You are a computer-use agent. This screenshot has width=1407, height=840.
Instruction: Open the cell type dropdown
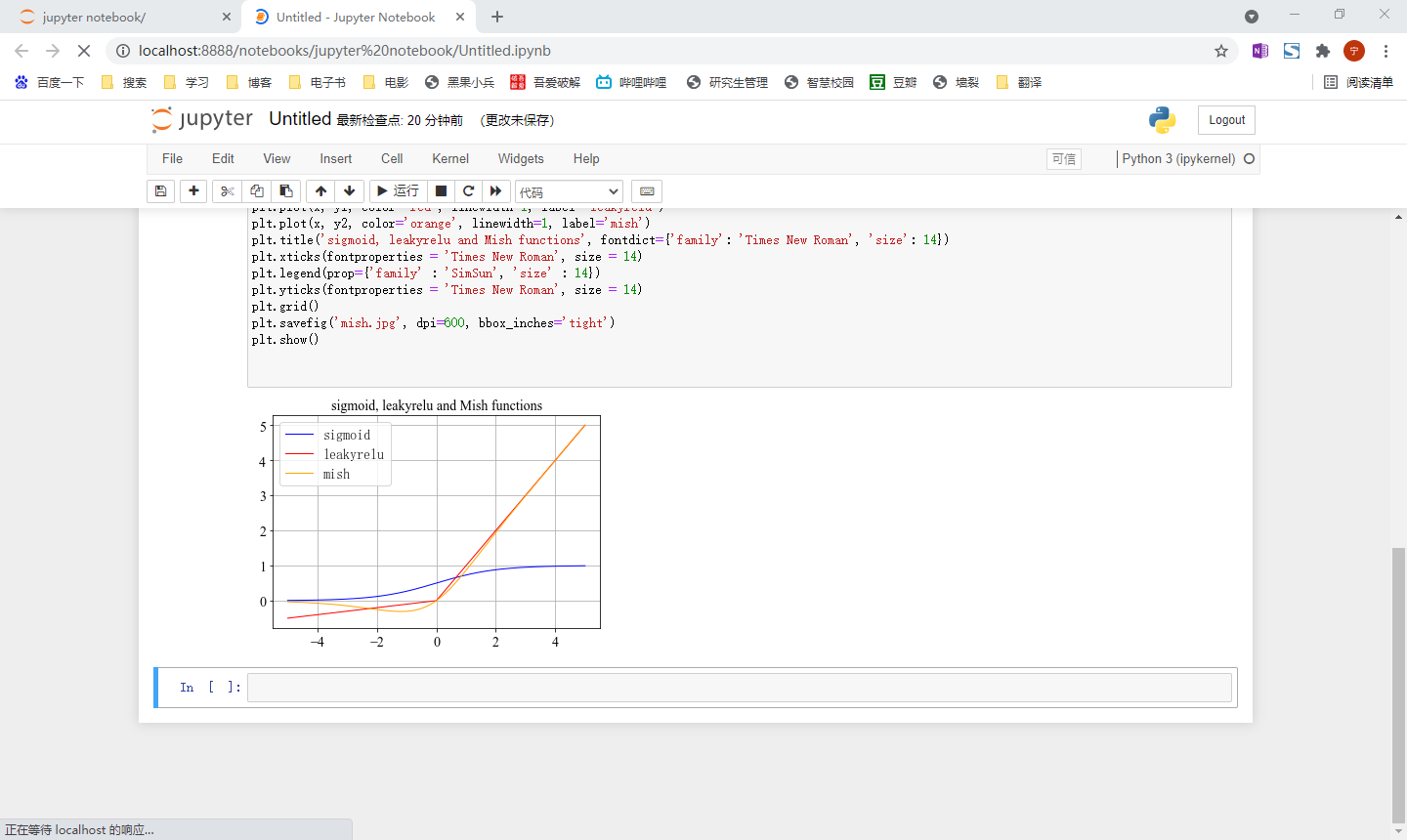[x=569, y=191]
